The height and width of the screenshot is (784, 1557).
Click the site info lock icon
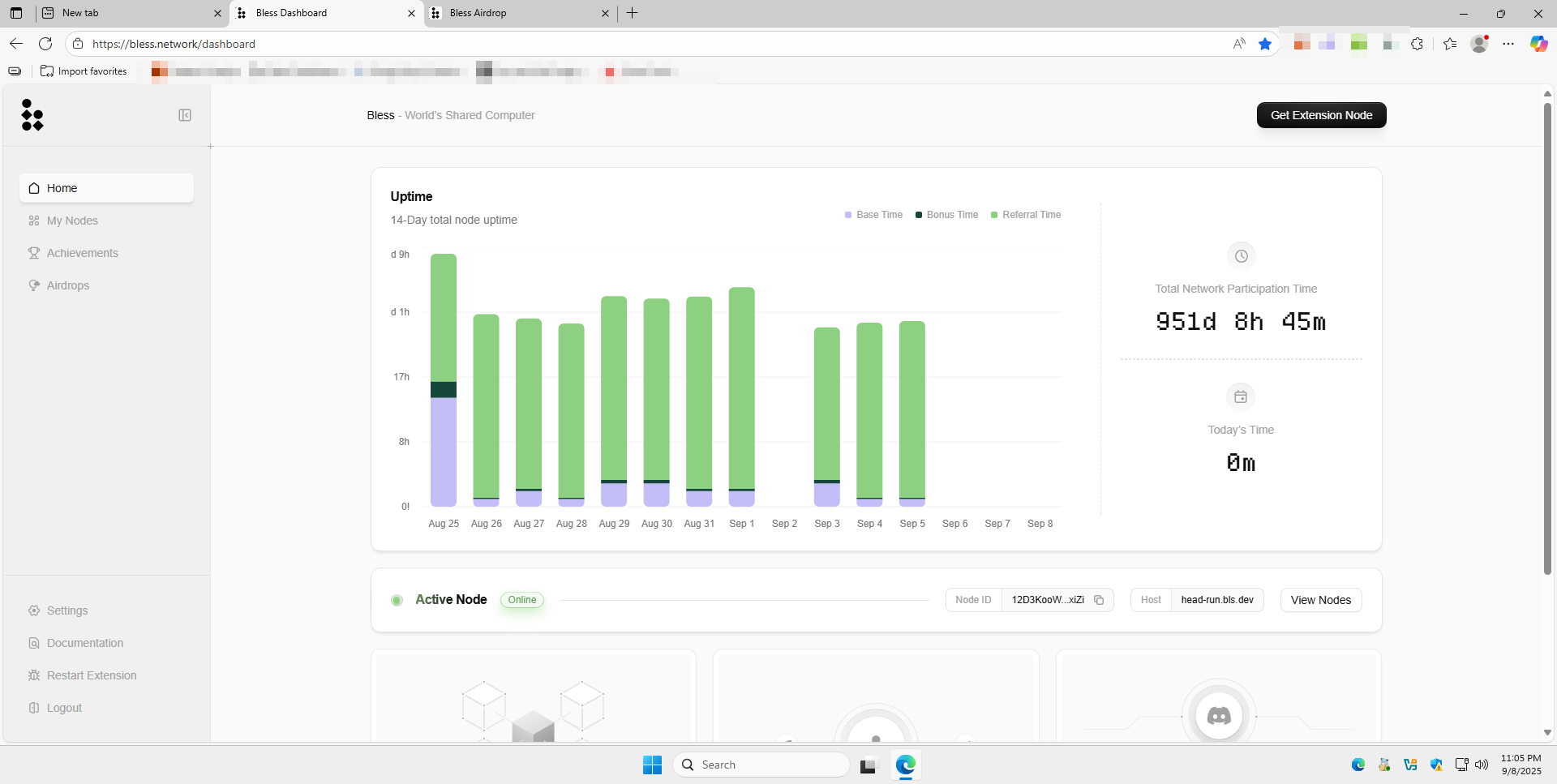click(x=78, y=44)
